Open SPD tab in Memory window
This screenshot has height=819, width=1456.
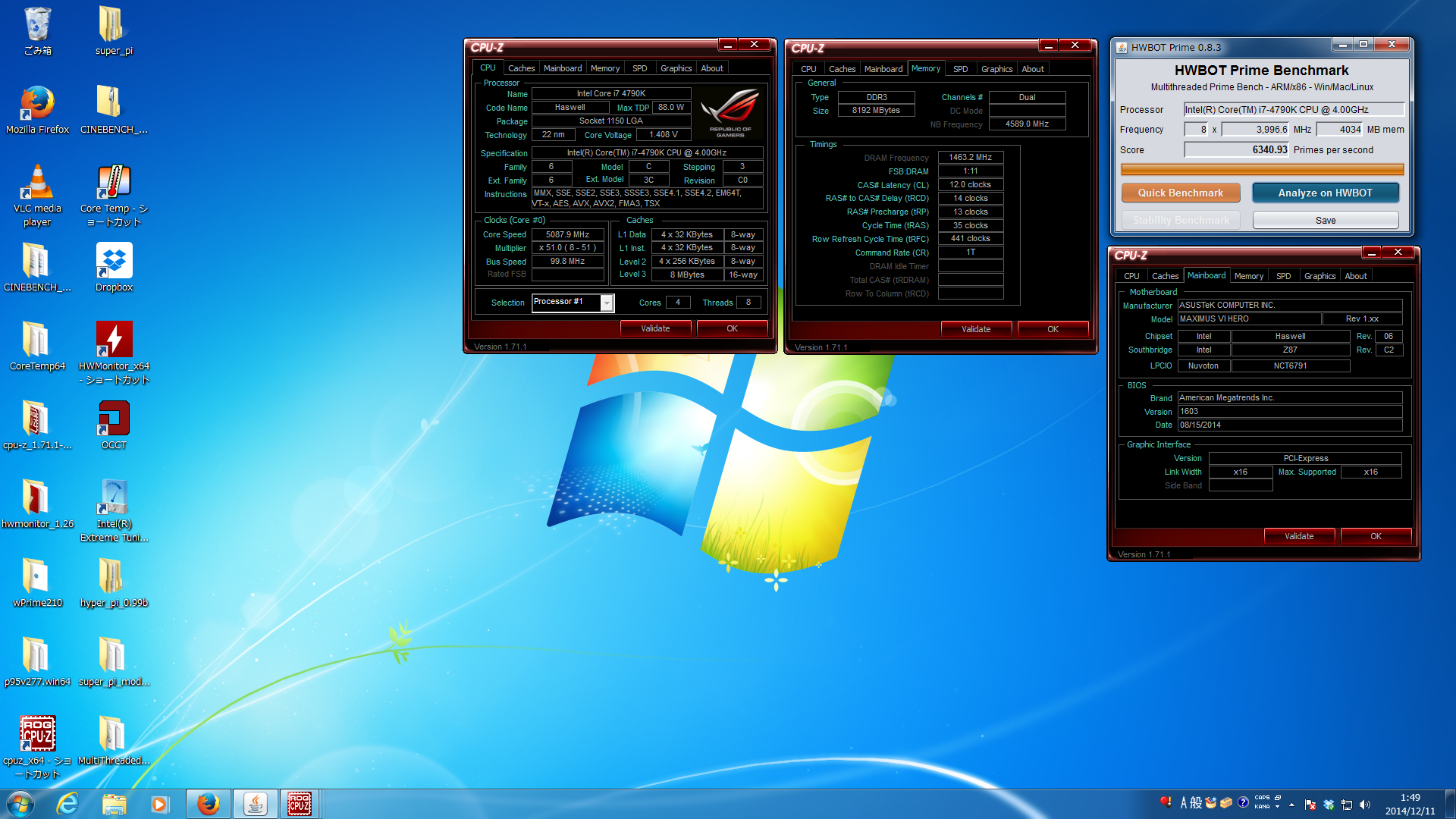[961, 69]
